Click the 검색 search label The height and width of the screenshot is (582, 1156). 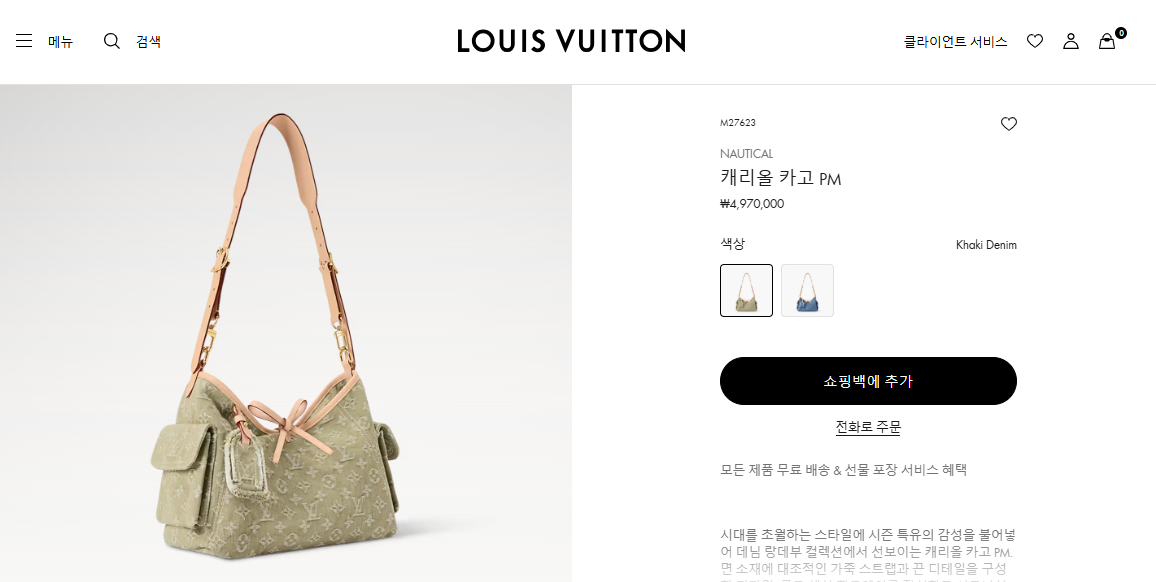coord(148,42)
